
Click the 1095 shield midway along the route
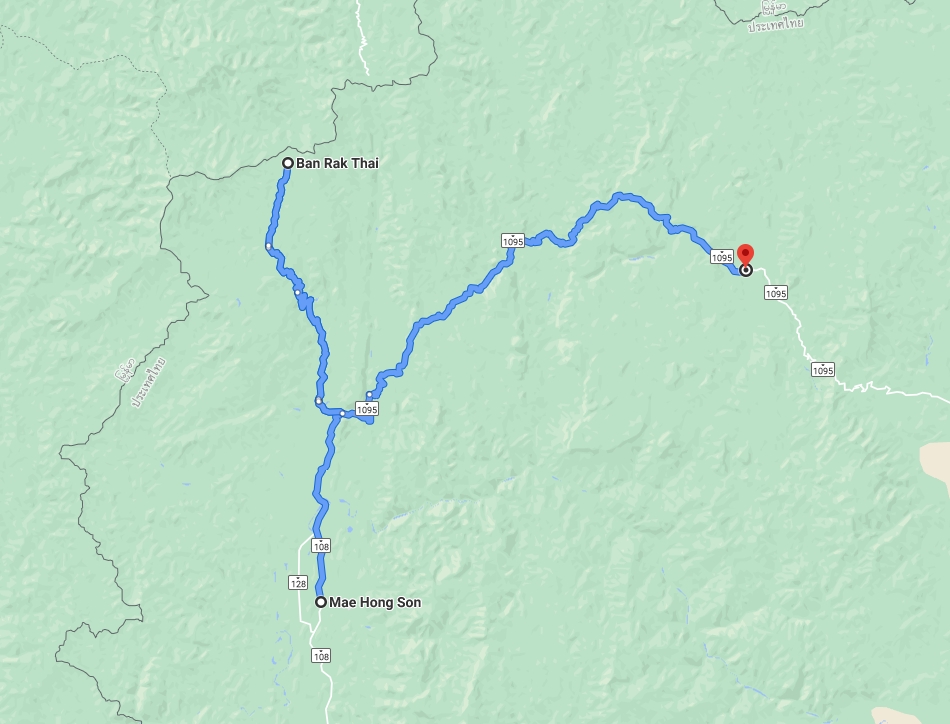pos(513,241)
